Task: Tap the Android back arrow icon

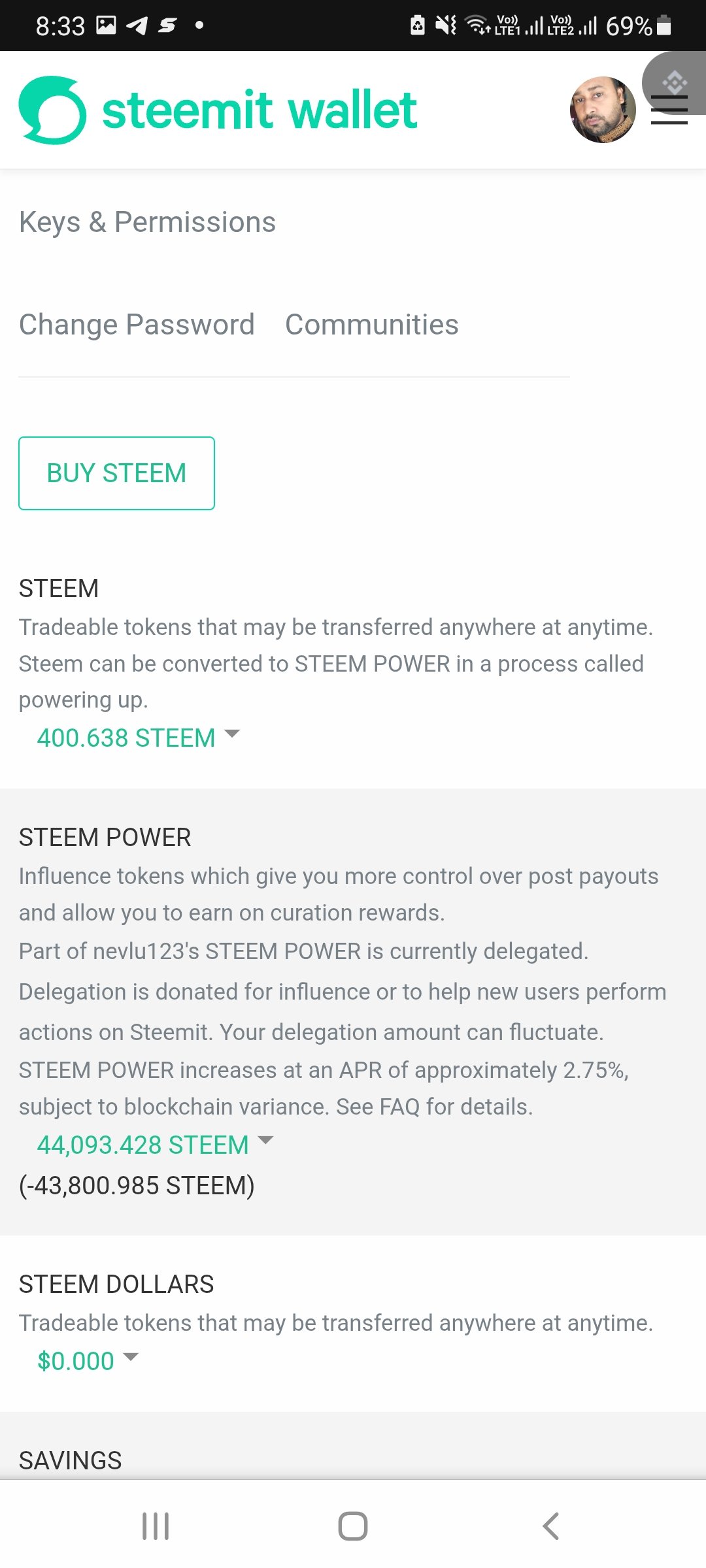Action: 550,1526
